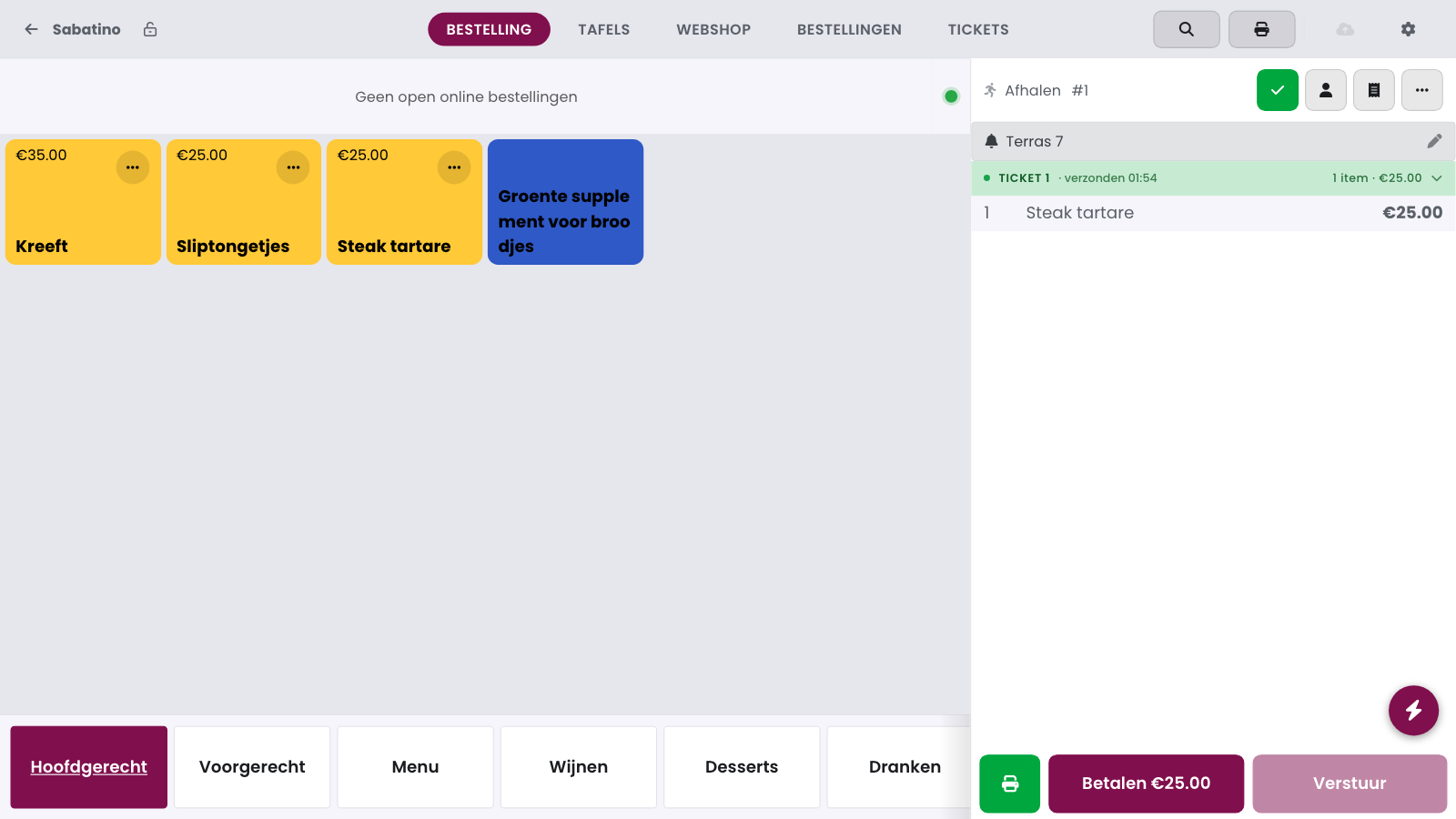Go back using the arrow next to Sabatino
Image resolution: width=1456 pixels, height=819 pixels.
pyautogui.click(x=31, y=29)
